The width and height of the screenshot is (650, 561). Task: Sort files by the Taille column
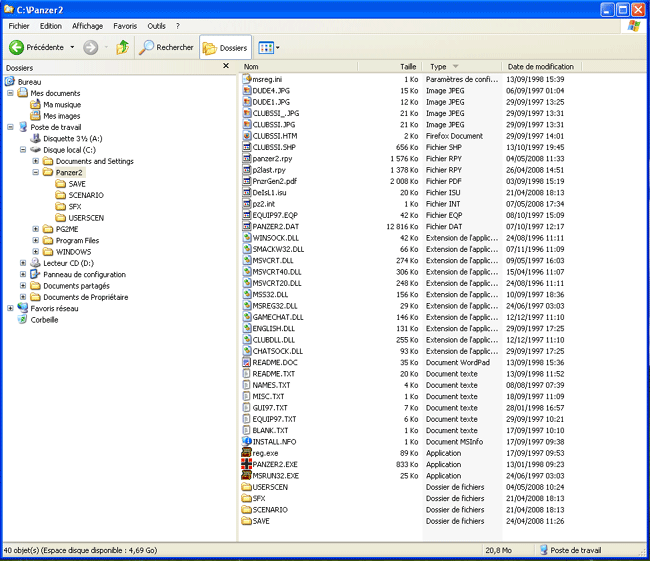tap(389, 66)
